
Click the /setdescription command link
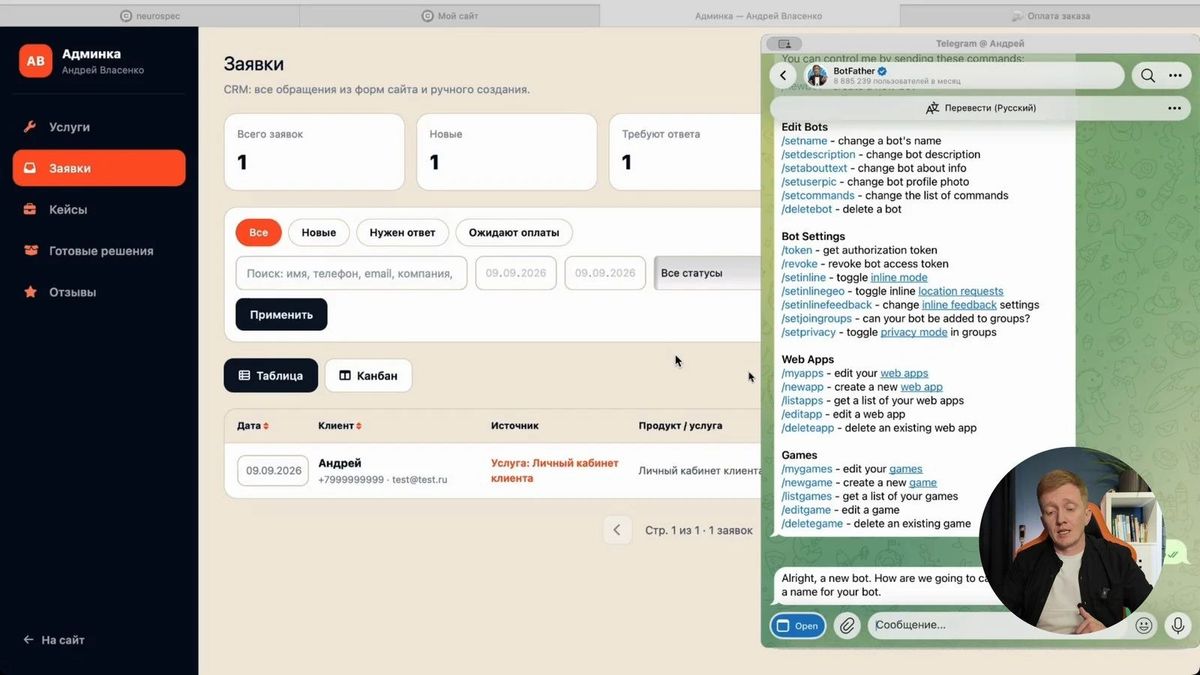pyautogui.click(x=819, y=155)
